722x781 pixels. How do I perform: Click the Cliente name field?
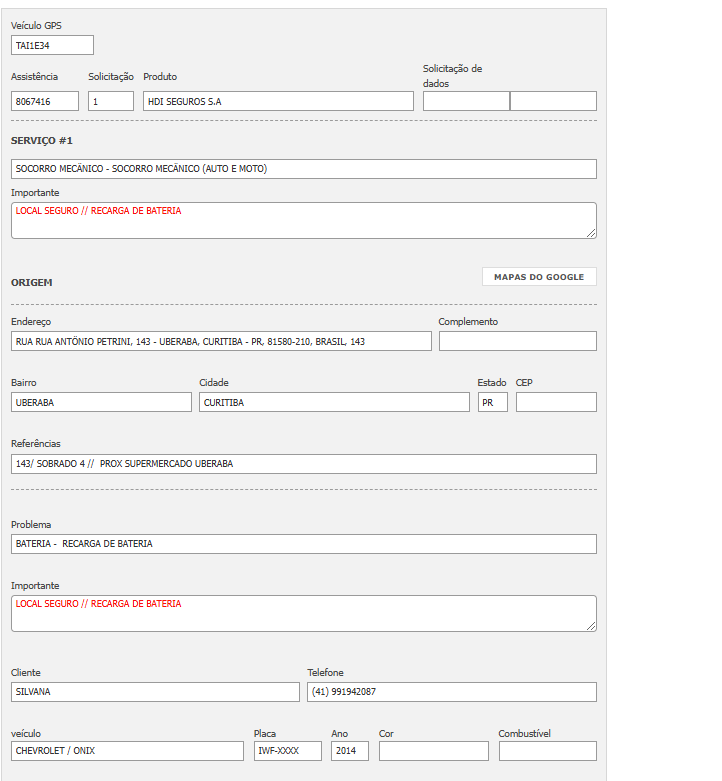tap(155, 692)
